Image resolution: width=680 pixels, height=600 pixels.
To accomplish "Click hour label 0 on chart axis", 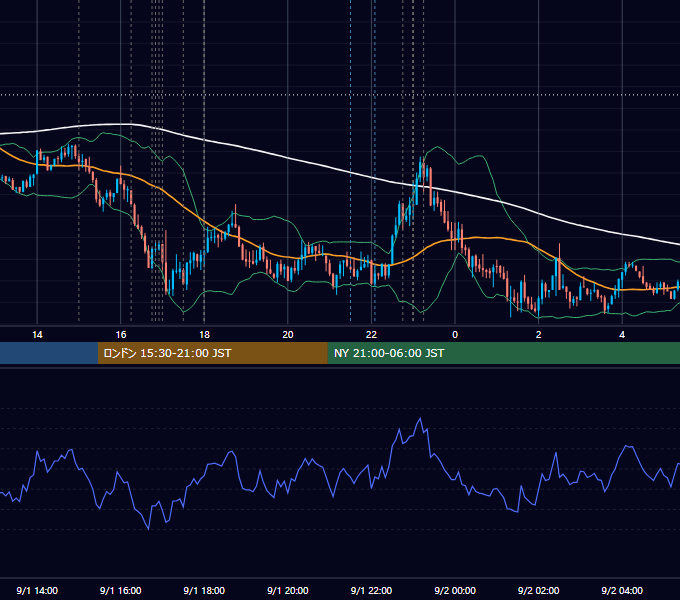I will [x=455, y=335].
